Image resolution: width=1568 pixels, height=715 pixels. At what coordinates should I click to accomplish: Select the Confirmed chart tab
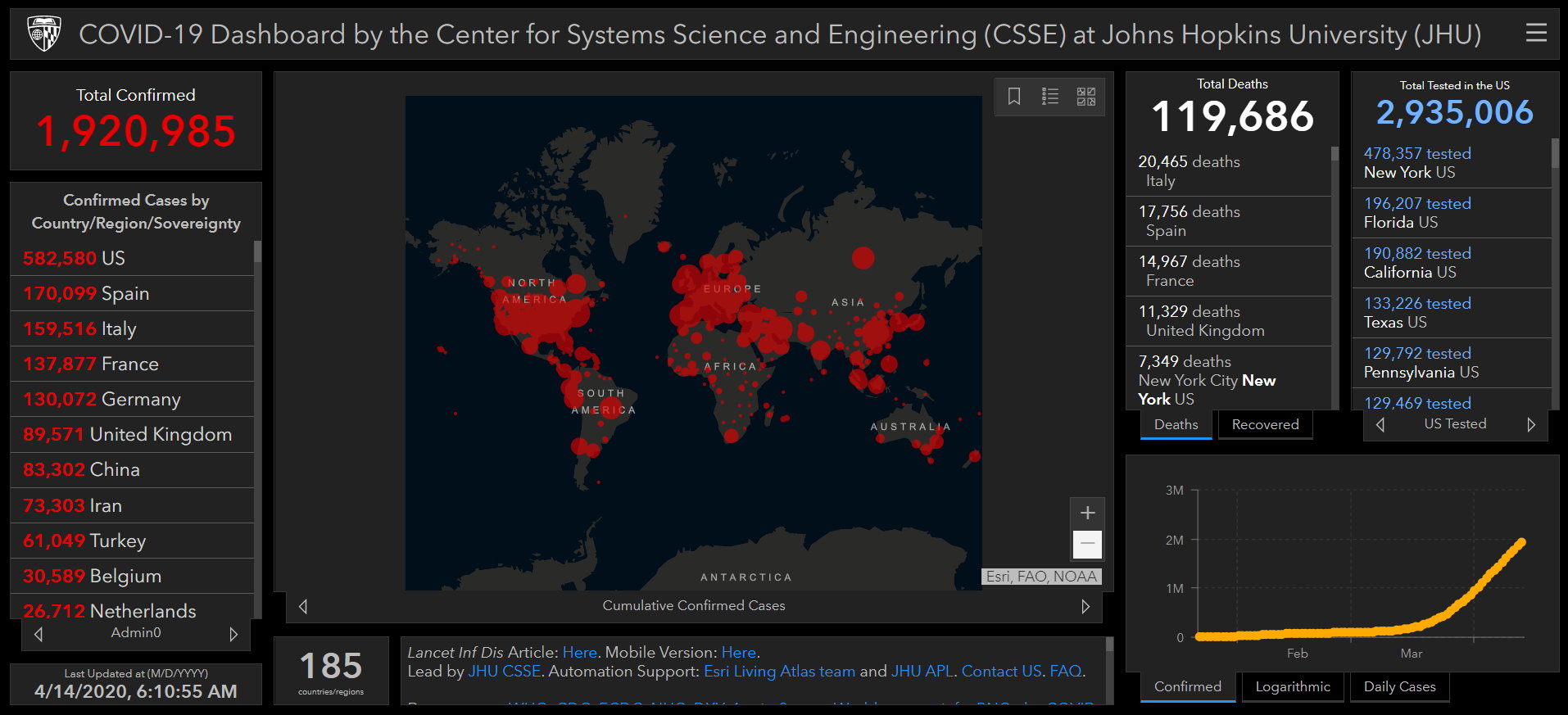pos(1188,687)
